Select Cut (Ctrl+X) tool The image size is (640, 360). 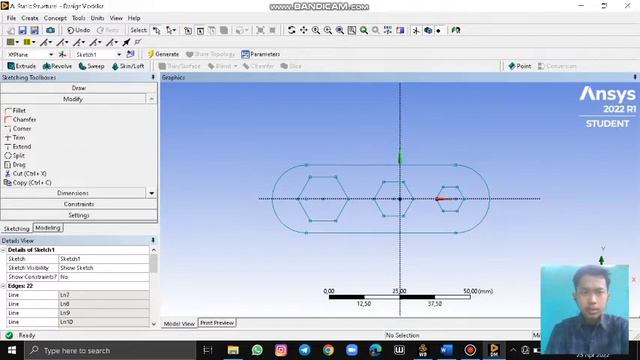tap(25, 173)
